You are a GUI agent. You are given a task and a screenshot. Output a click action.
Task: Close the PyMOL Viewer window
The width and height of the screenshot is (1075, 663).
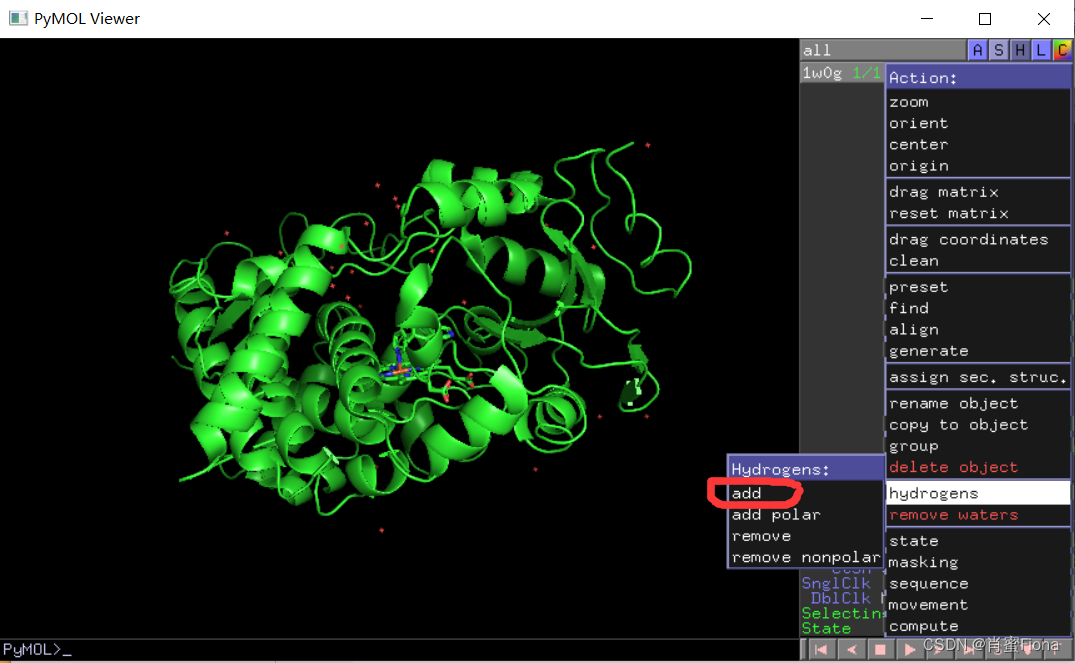(x=1043, y=19)
